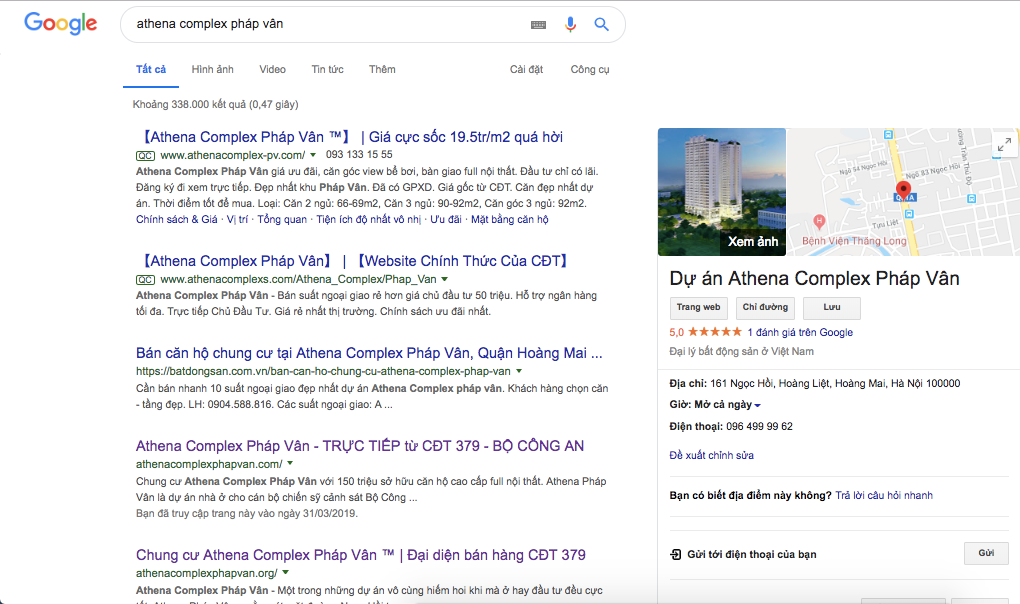Switch to the 'Hình ảnh' tab
The height and width of the screenshot is (604, 1020).
click(211, 69)
